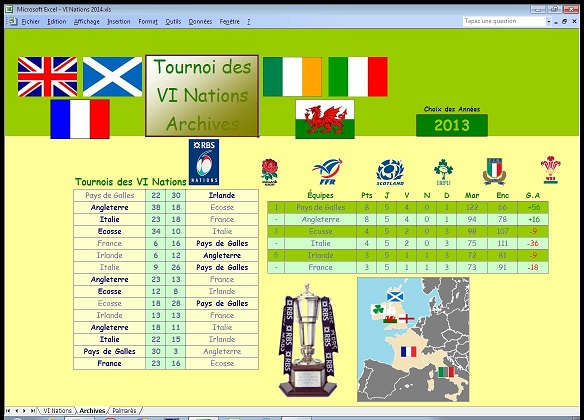
Task: Click the French tricolour flag in the header
Action: coord(80,119)
